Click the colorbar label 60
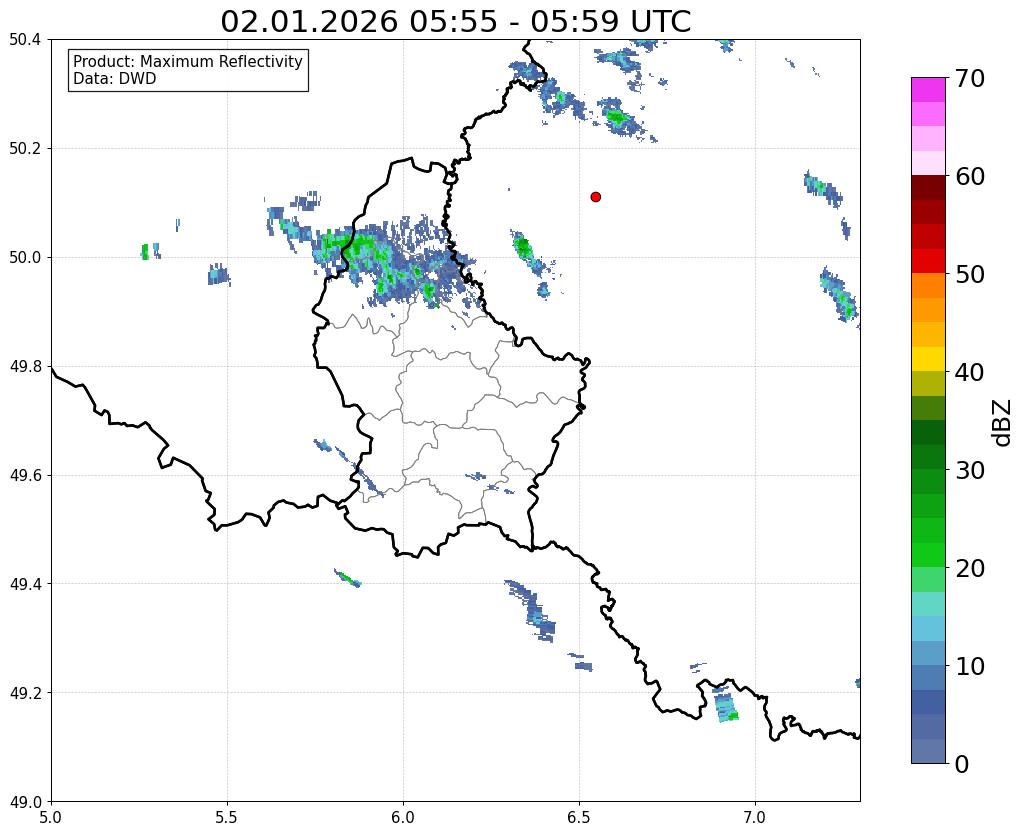1023x834 pixels. point(970,176)
